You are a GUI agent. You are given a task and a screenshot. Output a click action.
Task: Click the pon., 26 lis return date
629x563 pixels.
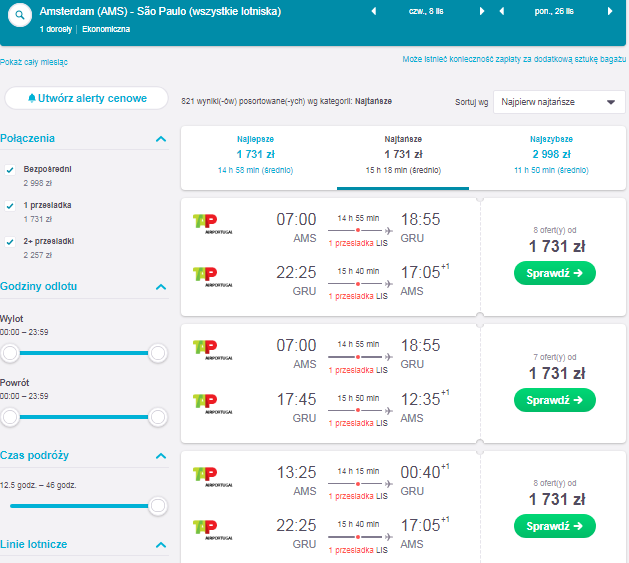point(554,11)
